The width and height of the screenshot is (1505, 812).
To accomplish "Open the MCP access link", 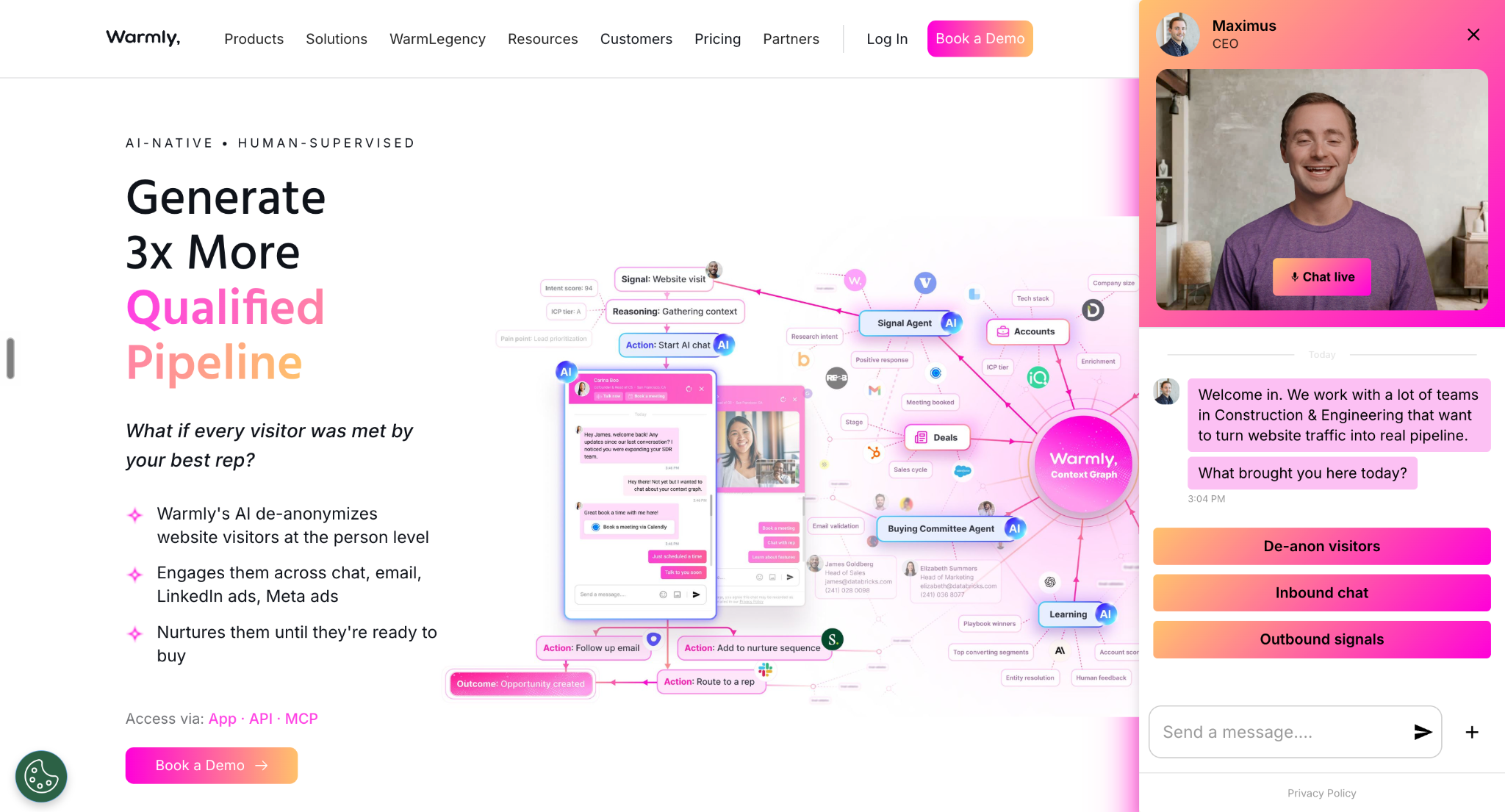I will (301, 719).
